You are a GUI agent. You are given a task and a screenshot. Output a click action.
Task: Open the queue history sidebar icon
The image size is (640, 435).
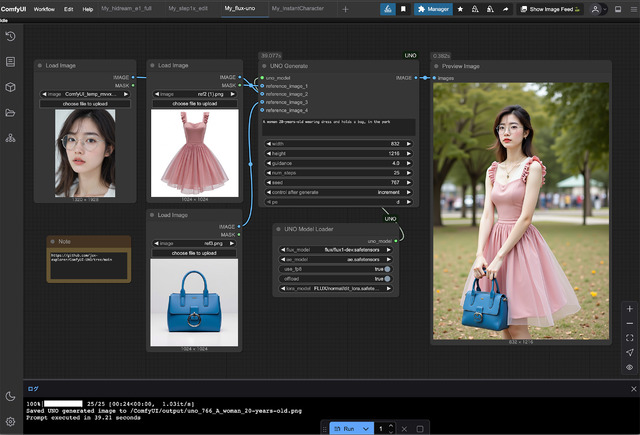coord(11,36)
